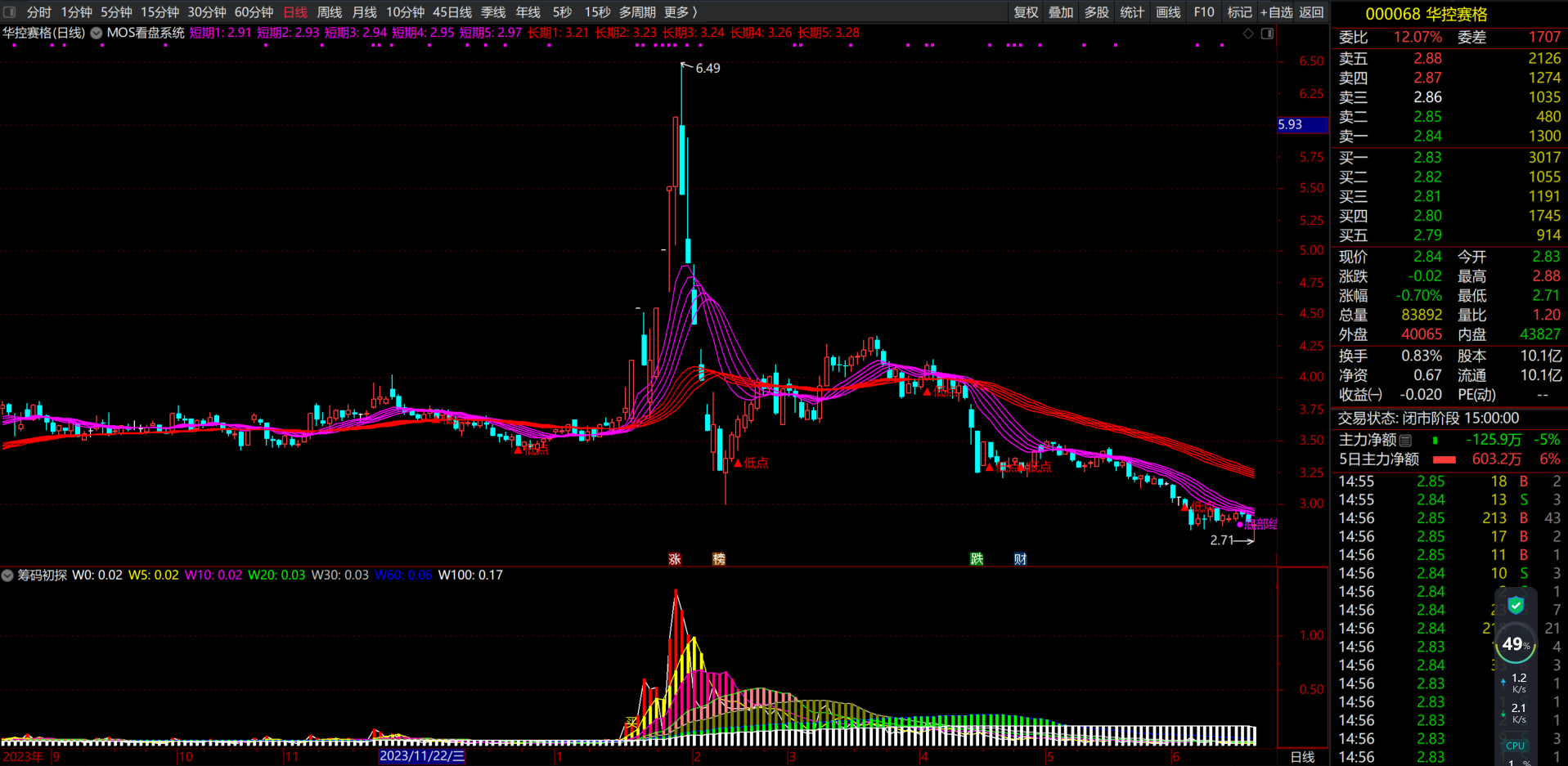Click the 49% memory usage gauge
The width and height of the screenshot is (1568, 766).
click(x=1516, y=644)
